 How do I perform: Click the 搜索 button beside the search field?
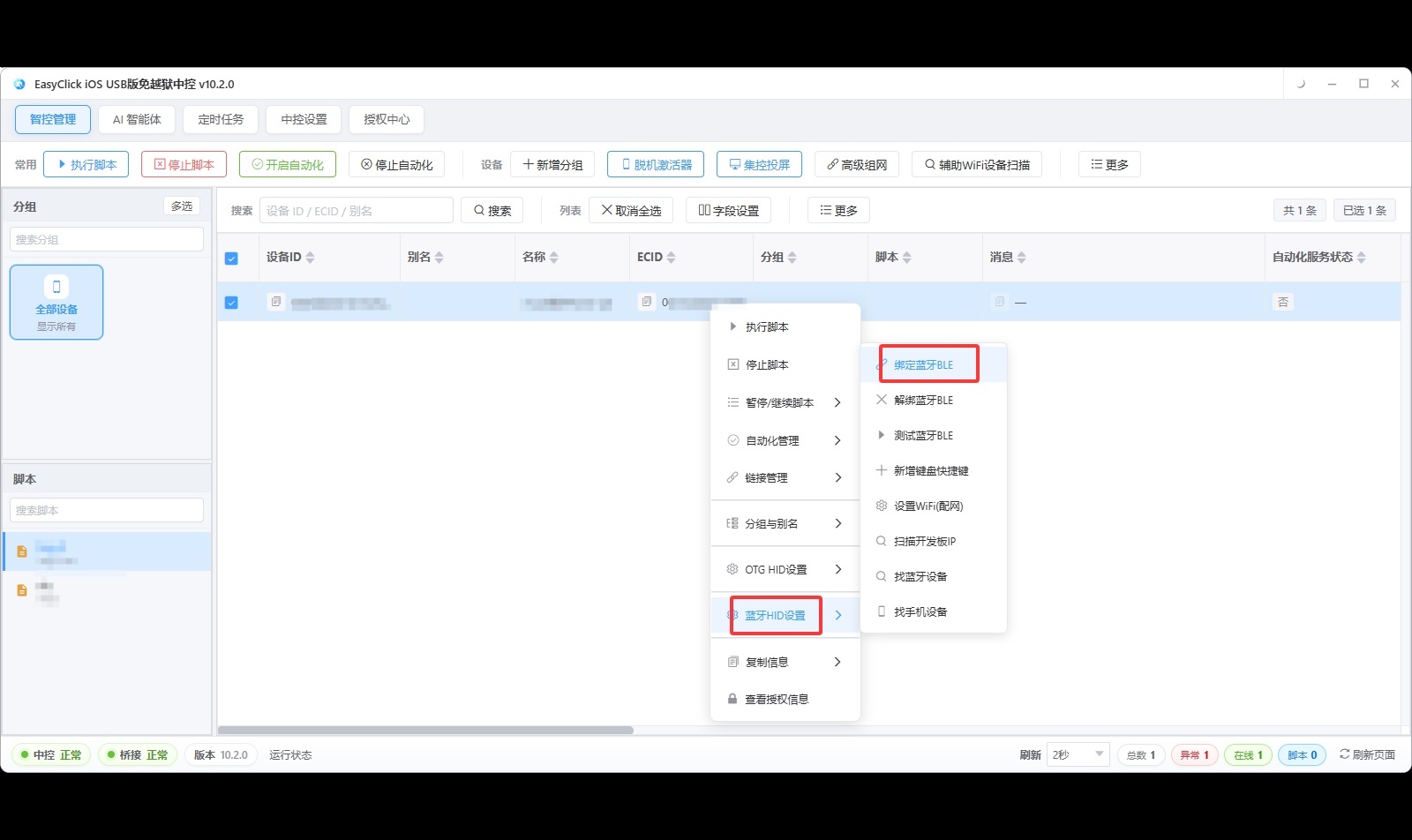[492, 210]
